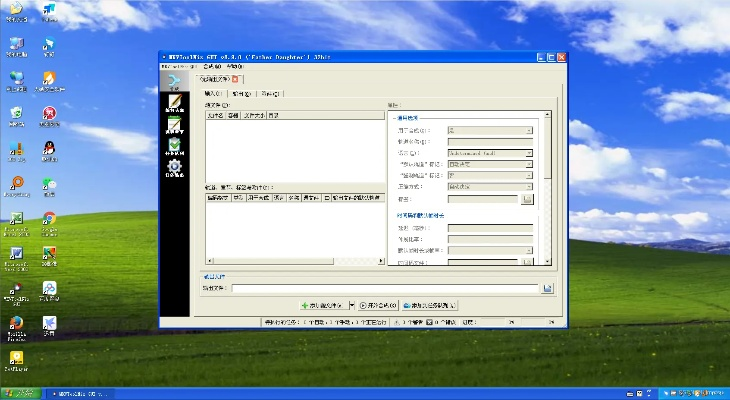730x400 pixels.
Task: Open the Help (帮助) menu
Action: (x=234, y=66)
